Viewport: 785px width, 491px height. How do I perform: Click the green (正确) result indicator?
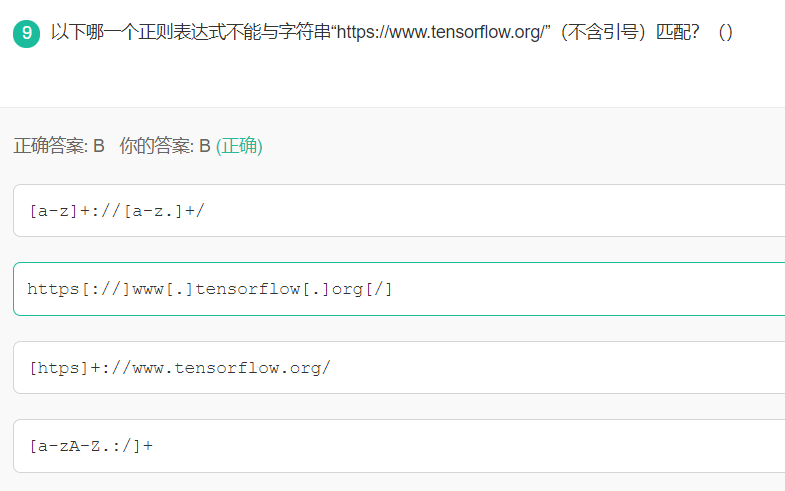[239, 146]
